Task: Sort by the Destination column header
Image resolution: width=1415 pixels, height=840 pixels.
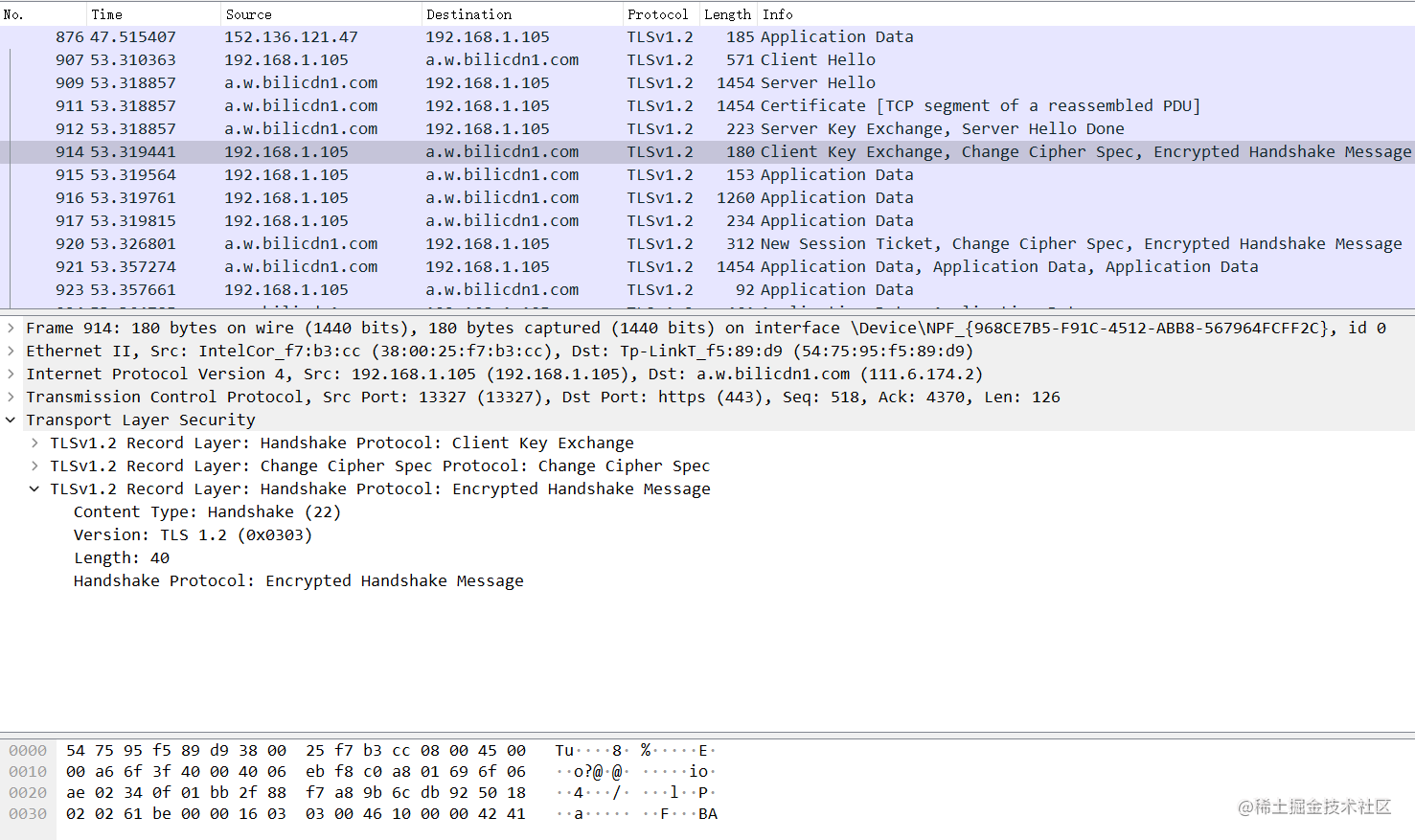Action: [x=522, y=14]
